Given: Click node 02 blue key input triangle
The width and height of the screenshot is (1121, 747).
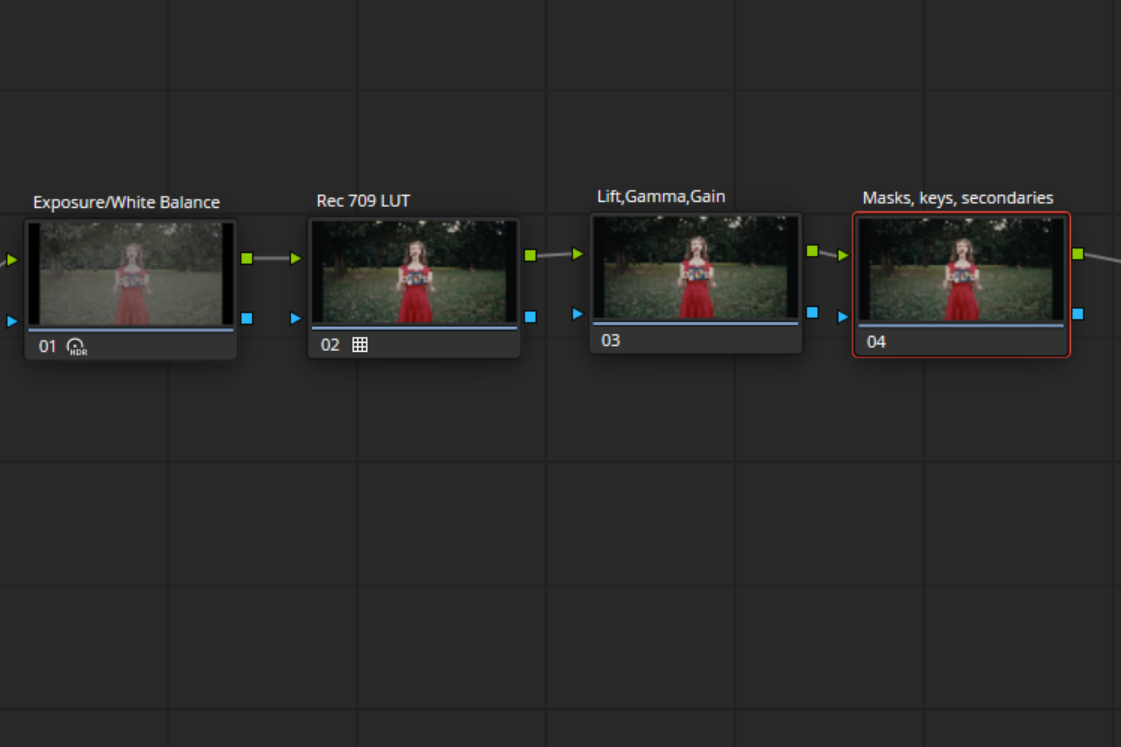Looking at the screenshot, I should (296, 318).
